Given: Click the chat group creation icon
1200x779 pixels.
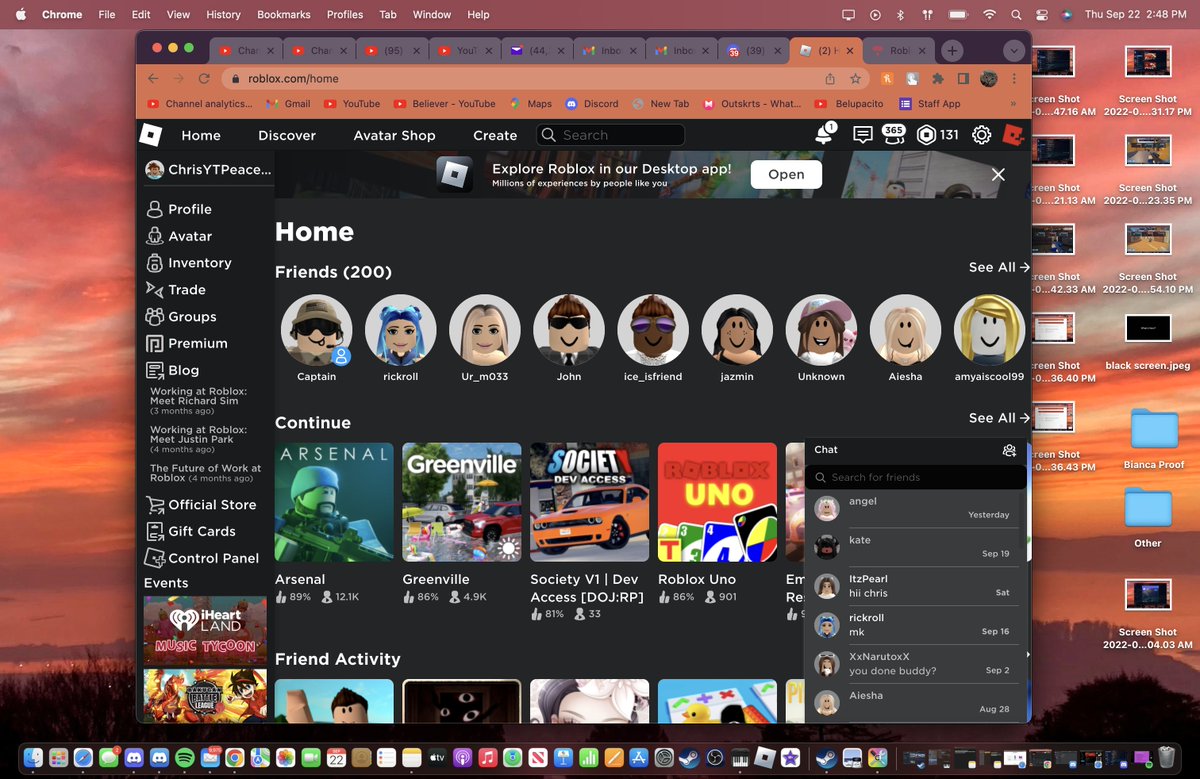Looking at the screenshot, I should [x=1009, y=450].
